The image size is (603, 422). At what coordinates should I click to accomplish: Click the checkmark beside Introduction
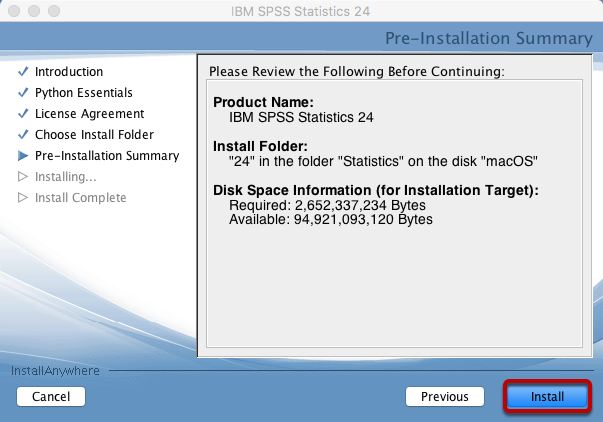tap(23, 71)
